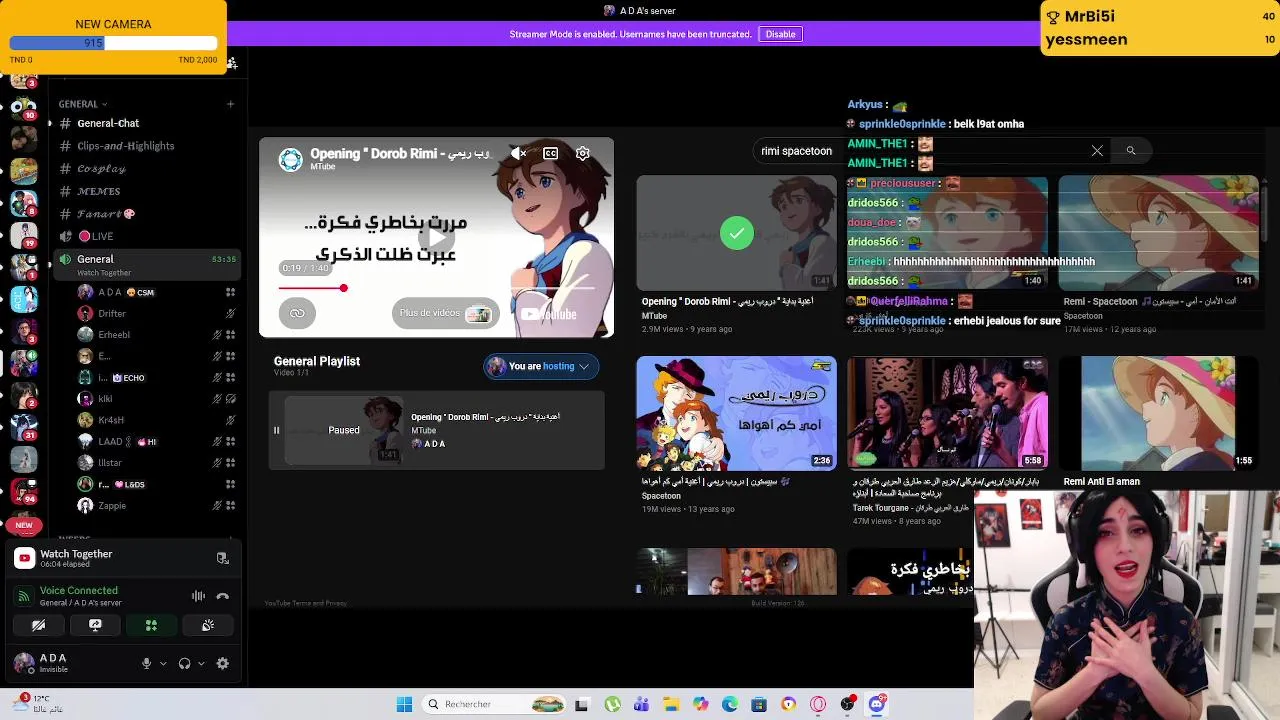Click the red video progress slider handle
Screen dimensions: 1280x720
(343, 288)
